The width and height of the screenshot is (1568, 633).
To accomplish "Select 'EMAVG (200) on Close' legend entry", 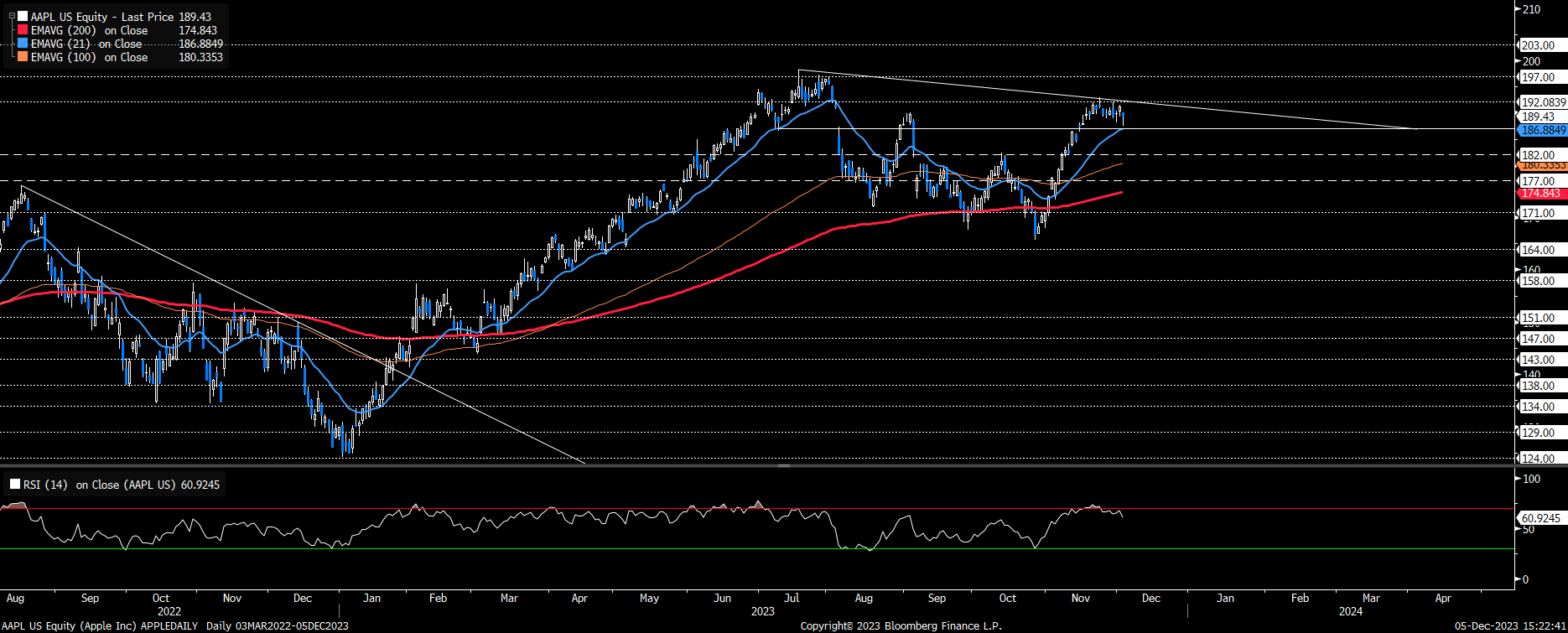I will point(89,30).
